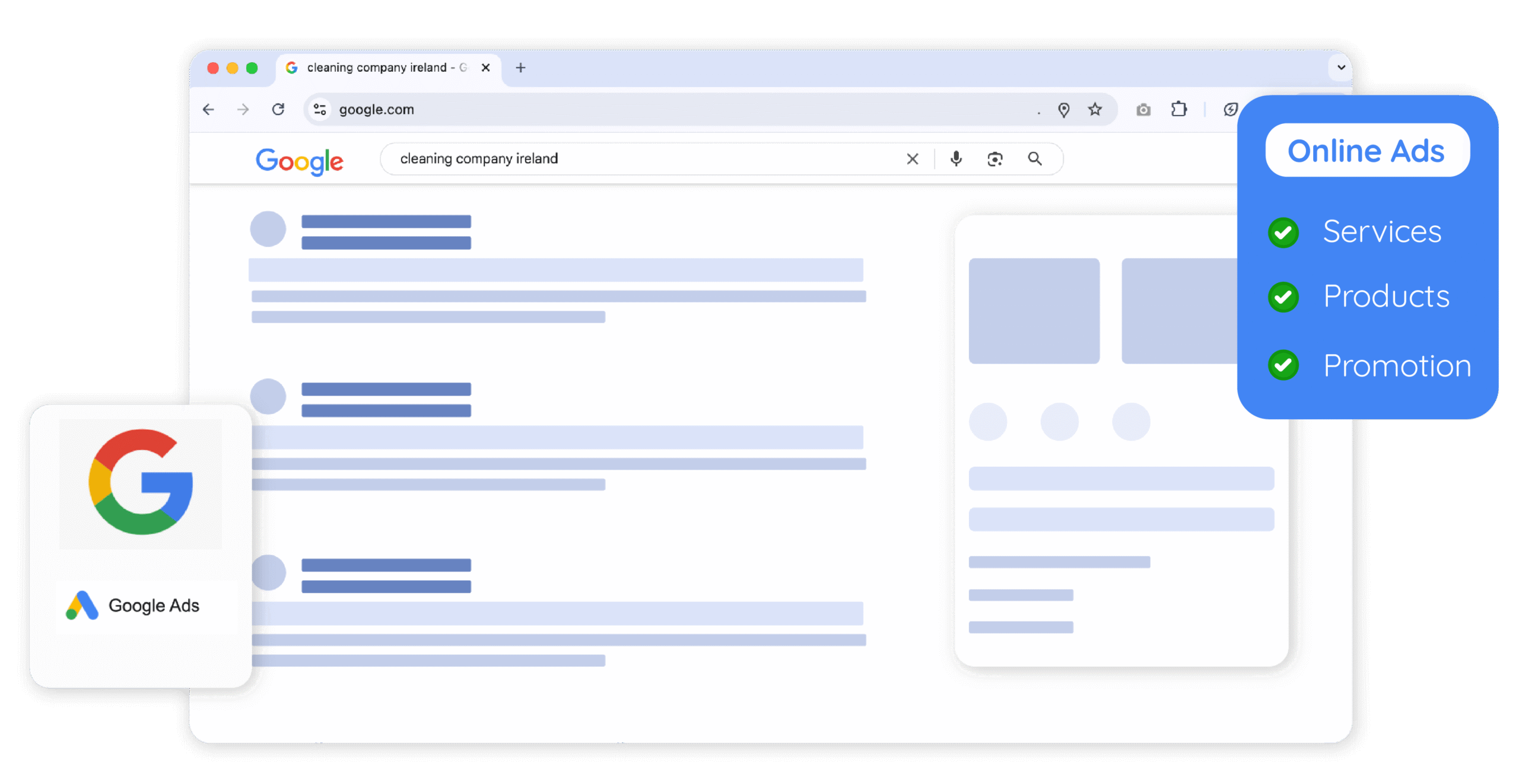Click the location pin icon
1519x784 pixels.
click(1063, 110)
